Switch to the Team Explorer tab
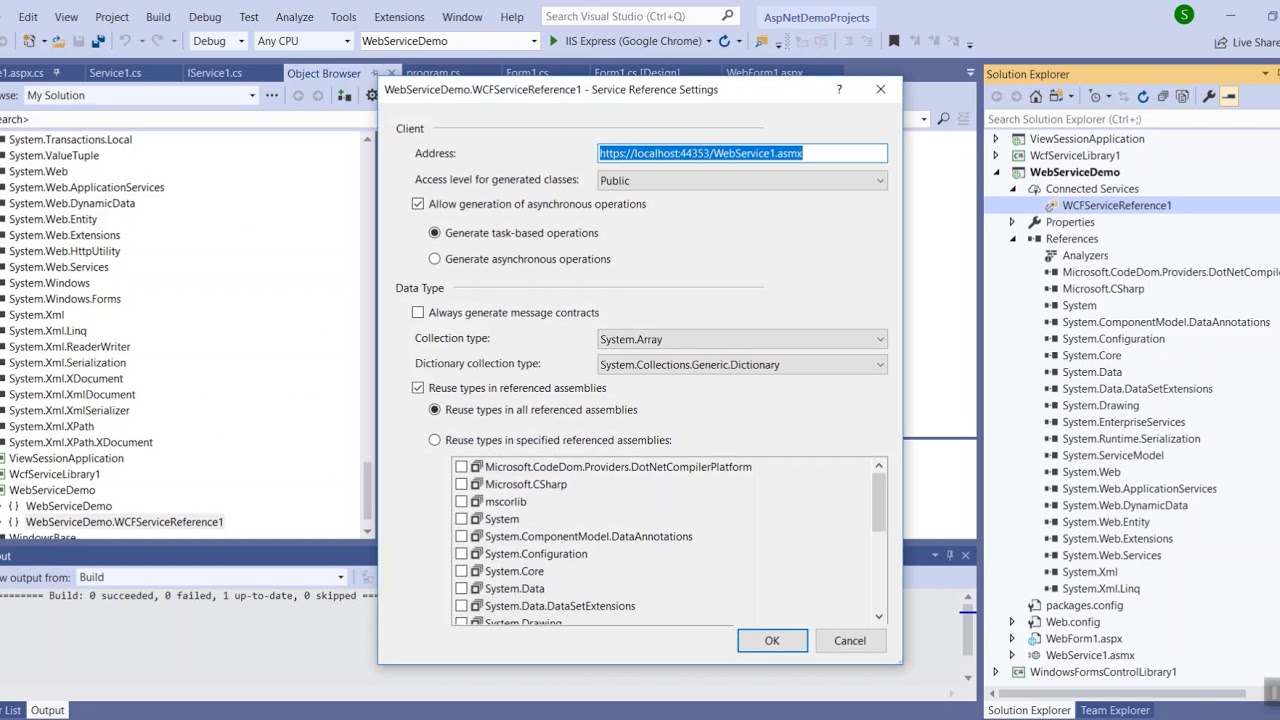This screenshot has width=1280, height=720. (1114, 710)
